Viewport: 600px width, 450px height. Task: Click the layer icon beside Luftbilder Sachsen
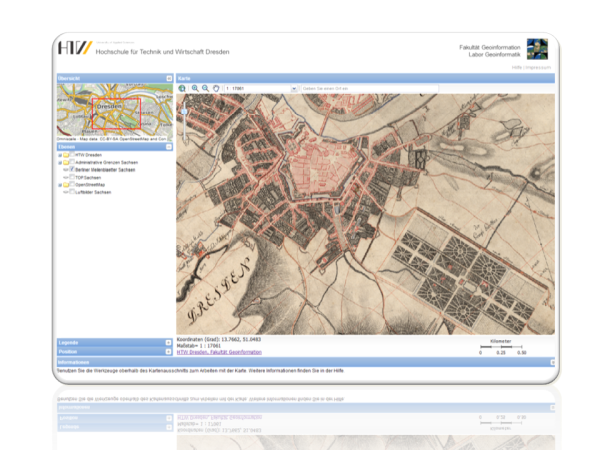[66, 192]
